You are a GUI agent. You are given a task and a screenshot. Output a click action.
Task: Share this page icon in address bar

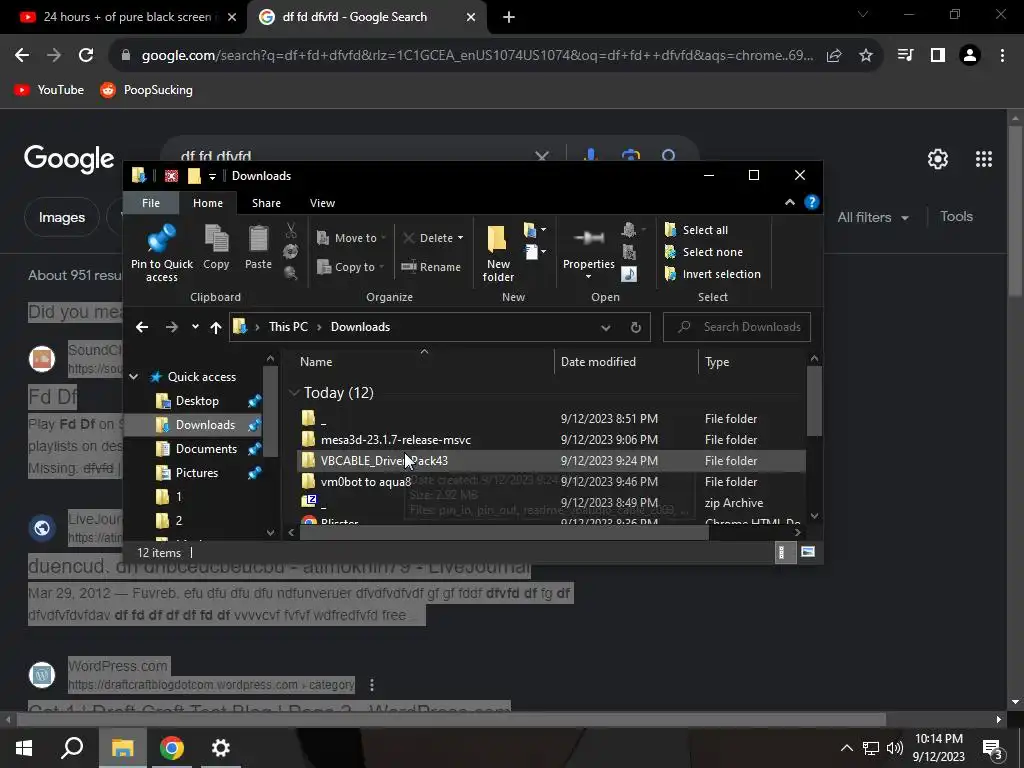[x=834, y=56]
